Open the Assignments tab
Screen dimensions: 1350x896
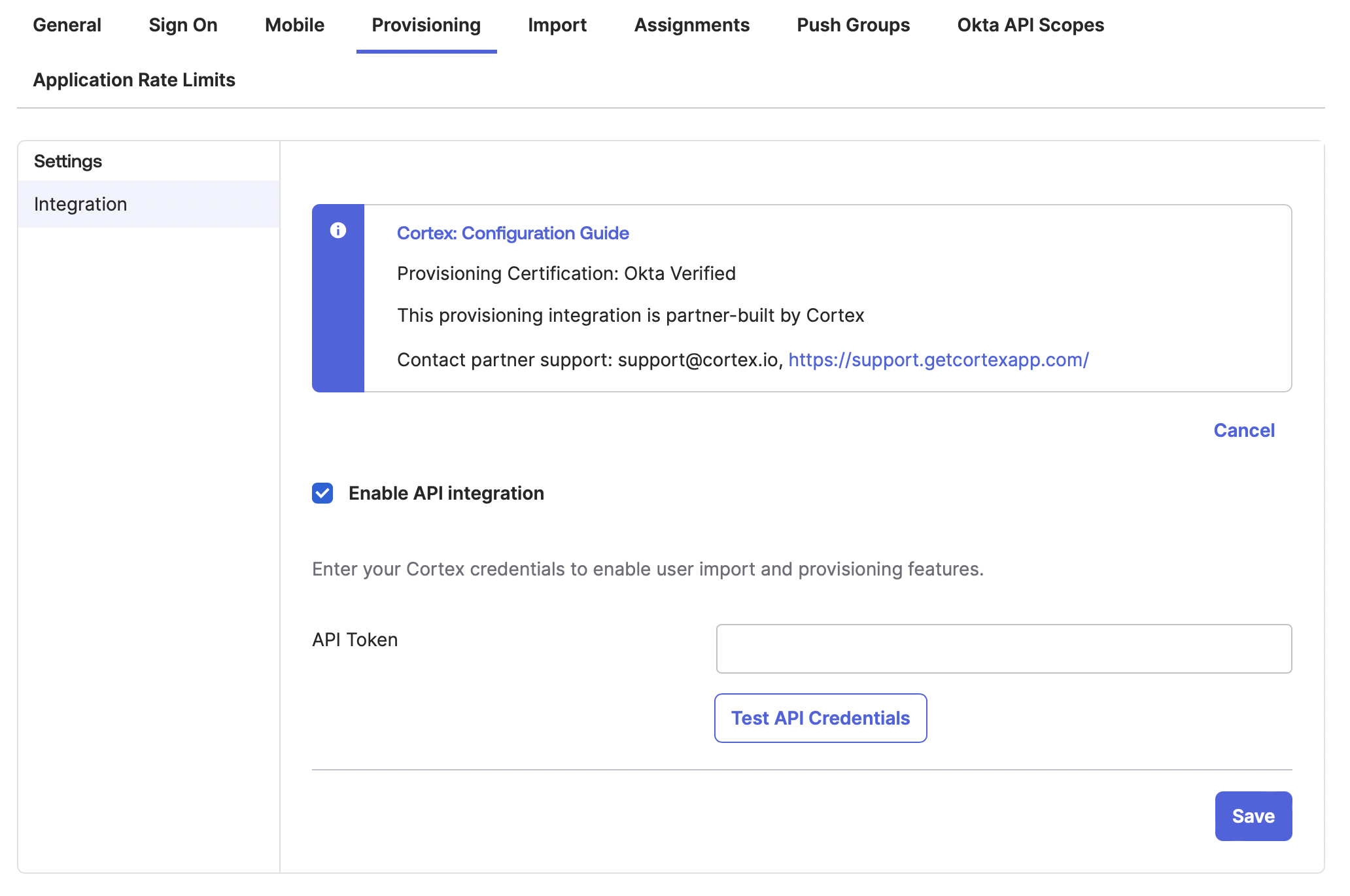coord(692,25)
